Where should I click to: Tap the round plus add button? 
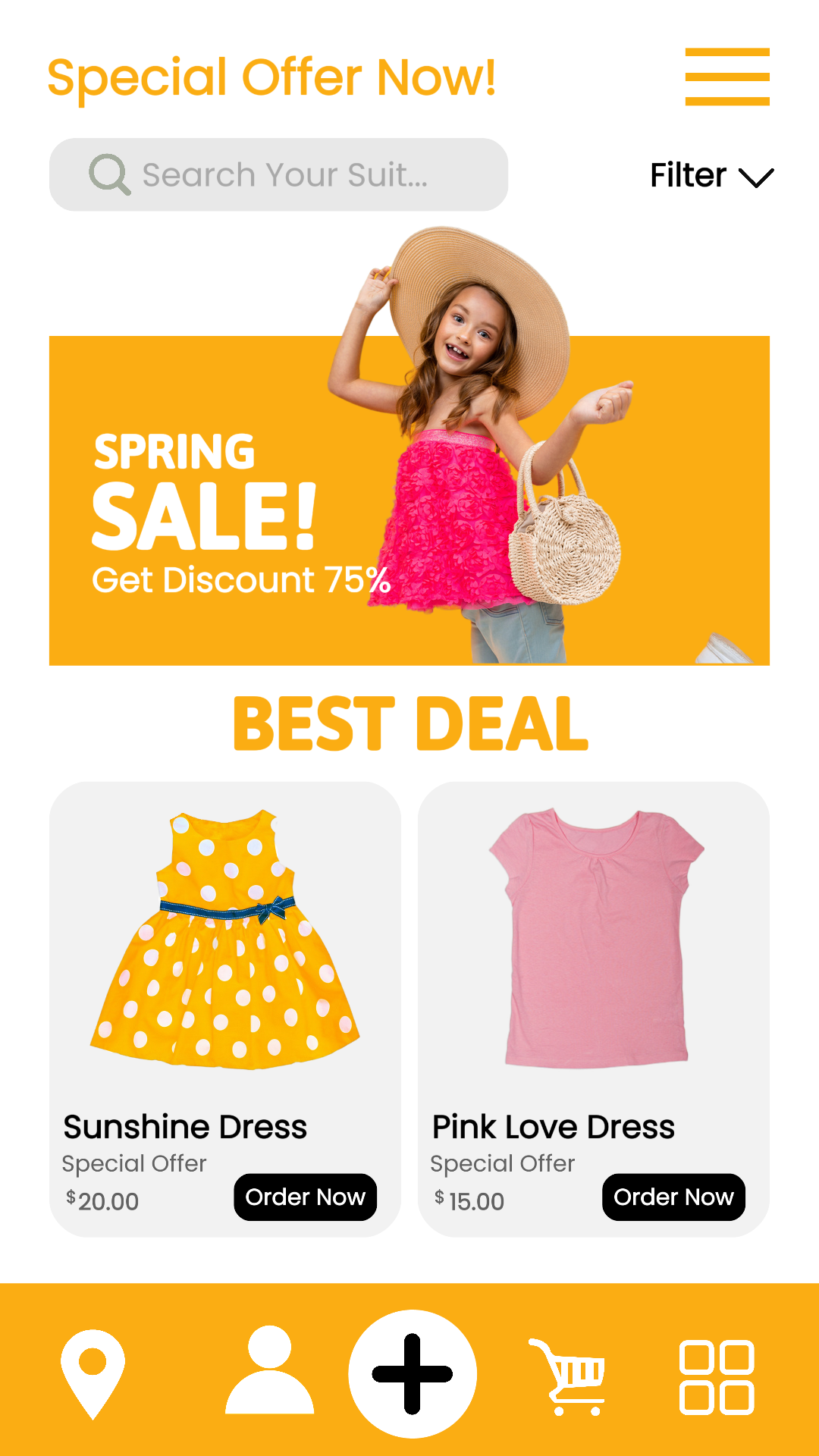click(413, 1373)
